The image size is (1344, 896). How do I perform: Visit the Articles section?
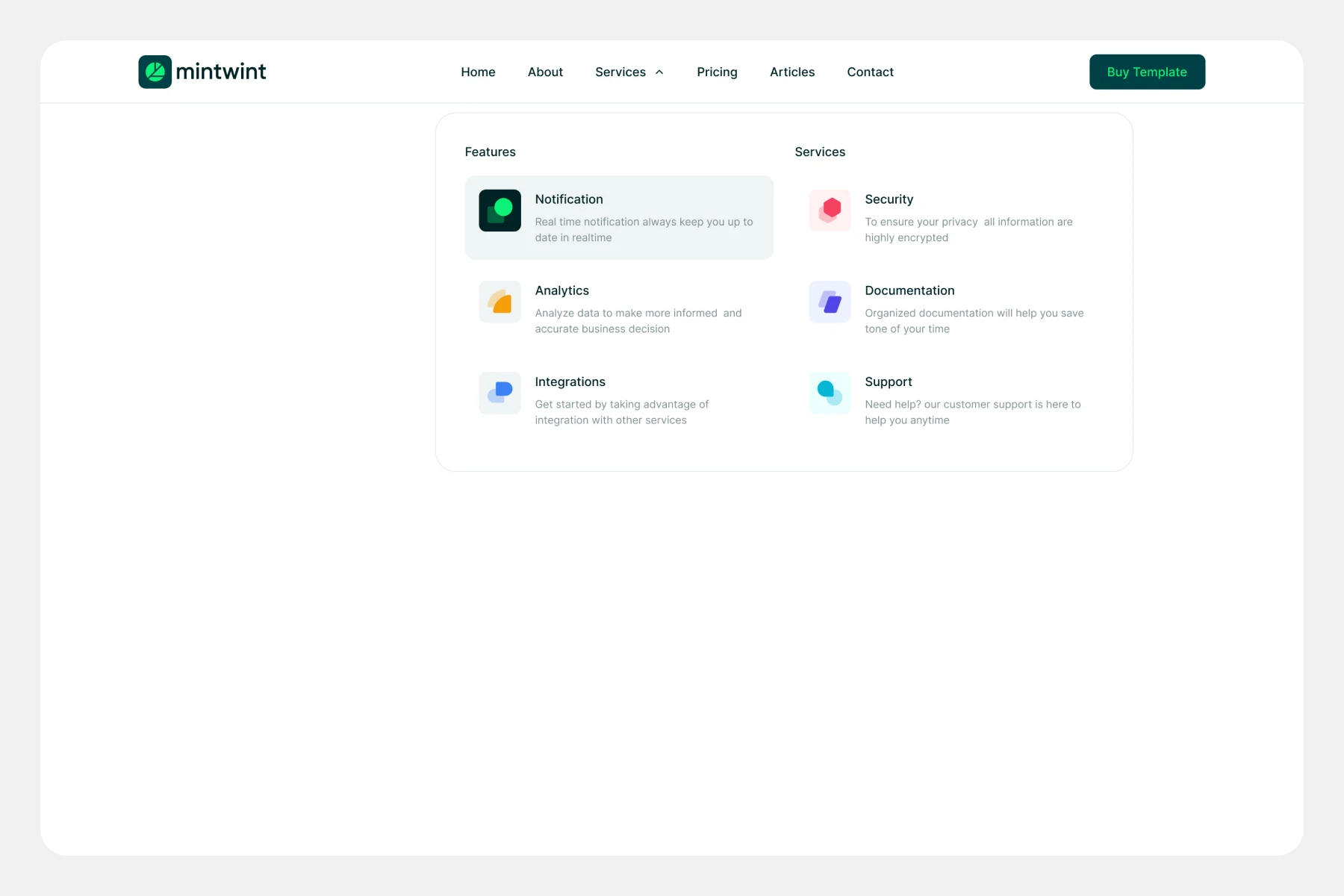(x=792, y=72)
